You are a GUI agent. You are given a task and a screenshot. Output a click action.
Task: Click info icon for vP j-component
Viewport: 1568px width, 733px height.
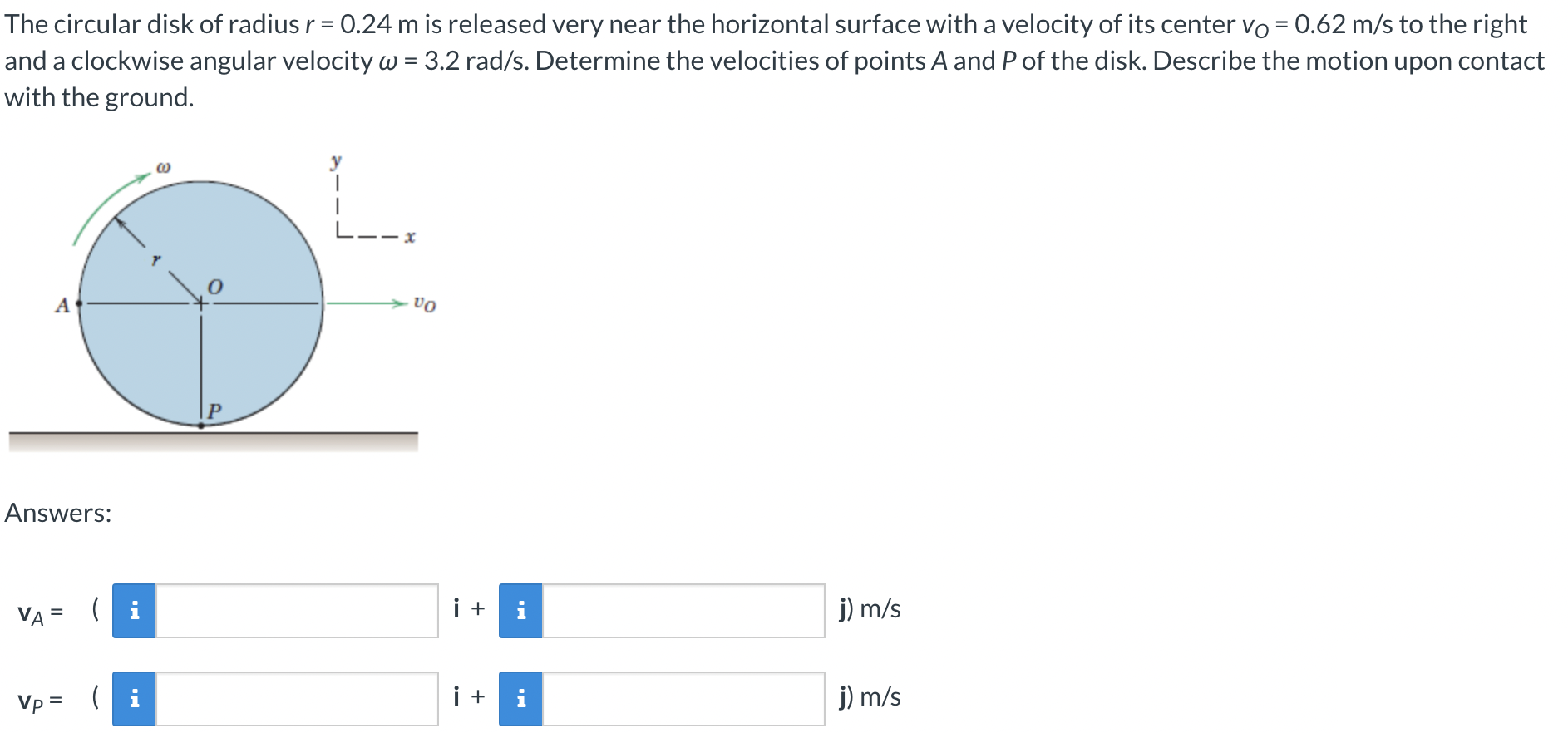(x=520, y=699)
